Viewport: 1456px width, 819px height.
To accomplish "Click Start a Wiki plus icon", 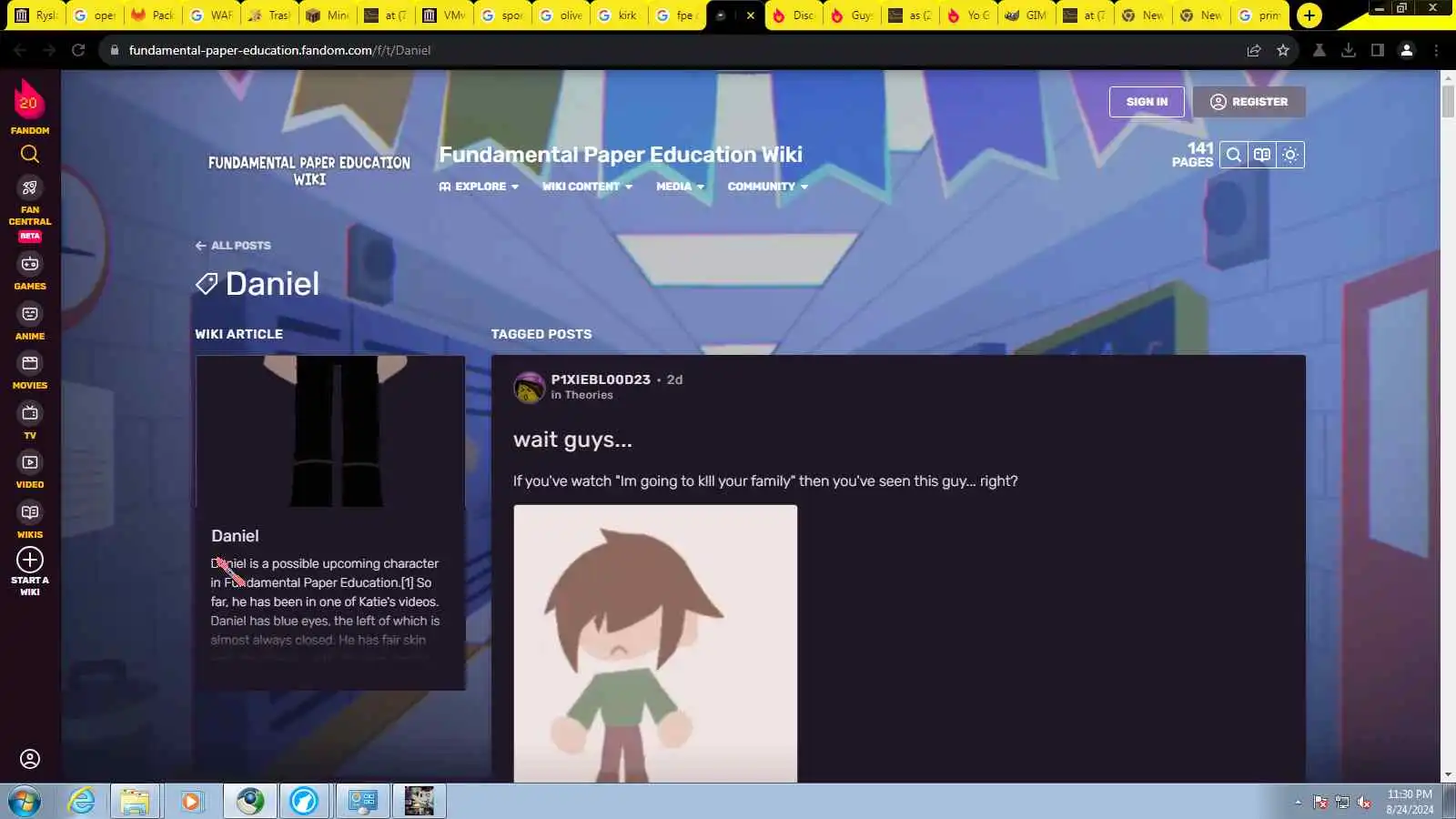I will 30,560.
